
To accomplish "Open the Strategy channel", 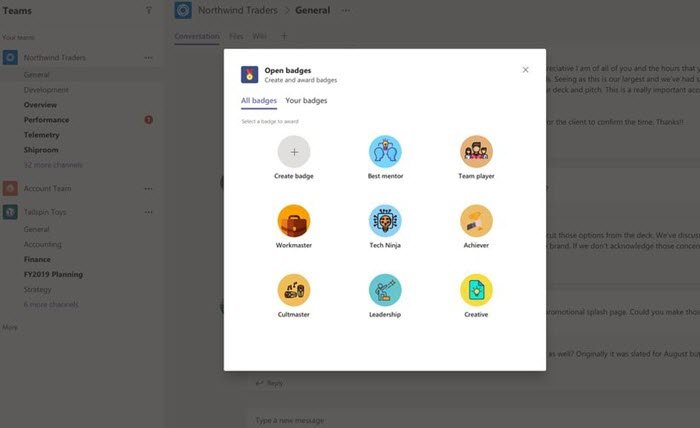I will point(38,289).
